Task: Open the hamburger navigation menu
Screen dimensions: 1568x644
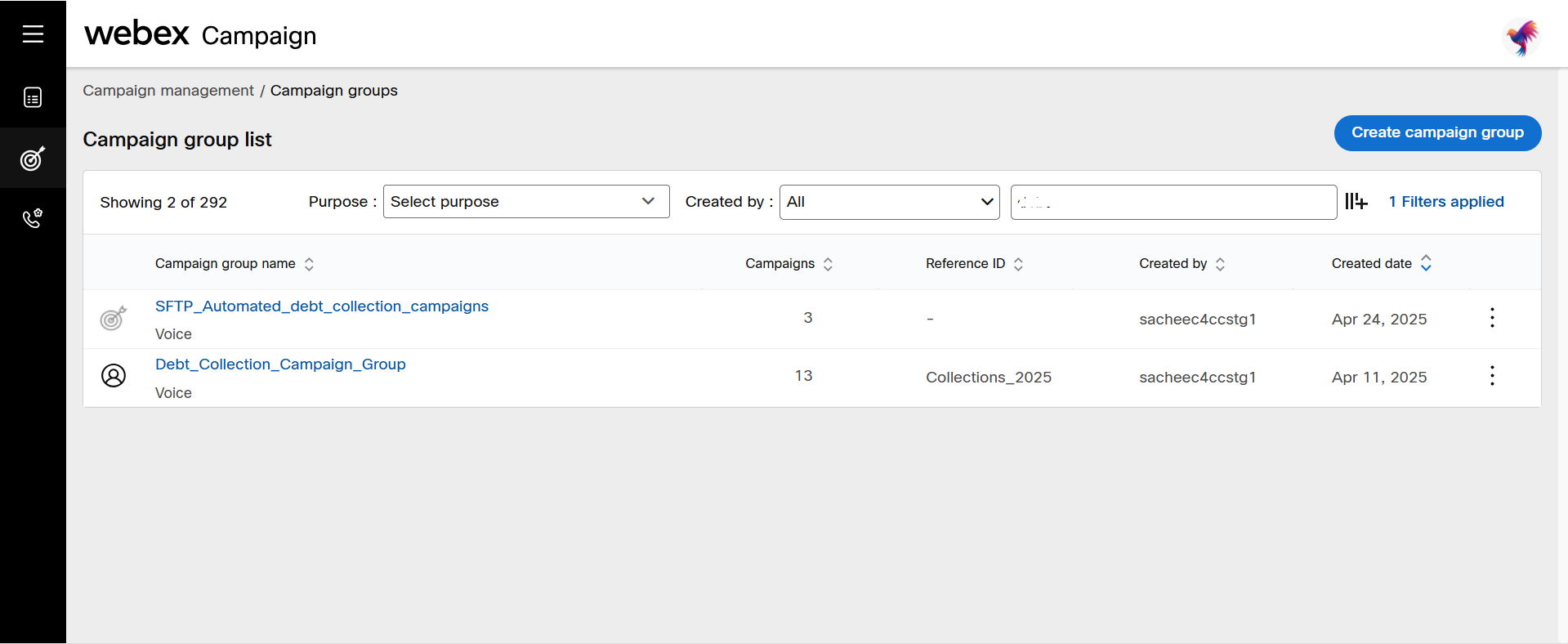Action: pyautogui.click(x=33, y=34)
